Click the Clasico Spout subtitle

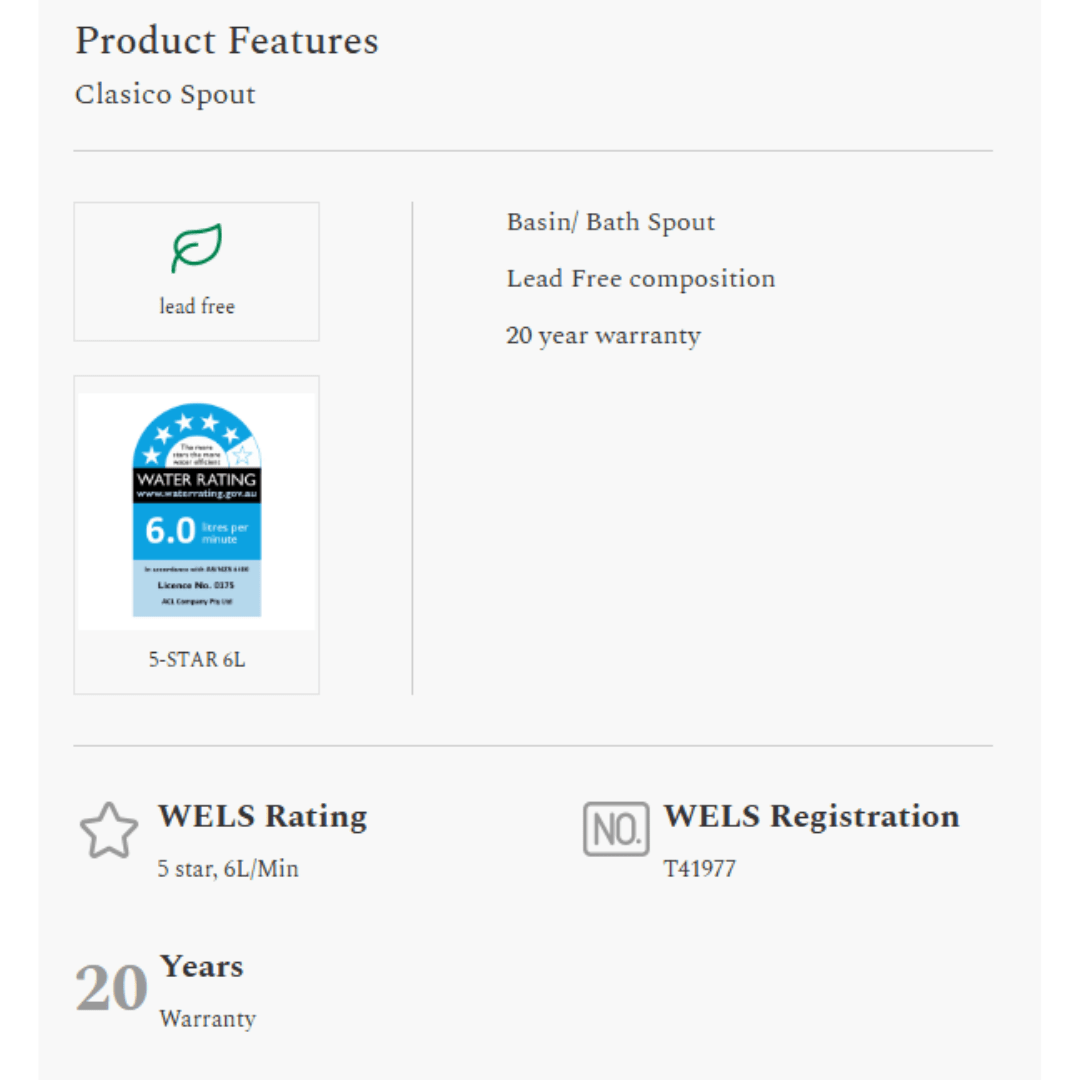[x=165, y=95]
